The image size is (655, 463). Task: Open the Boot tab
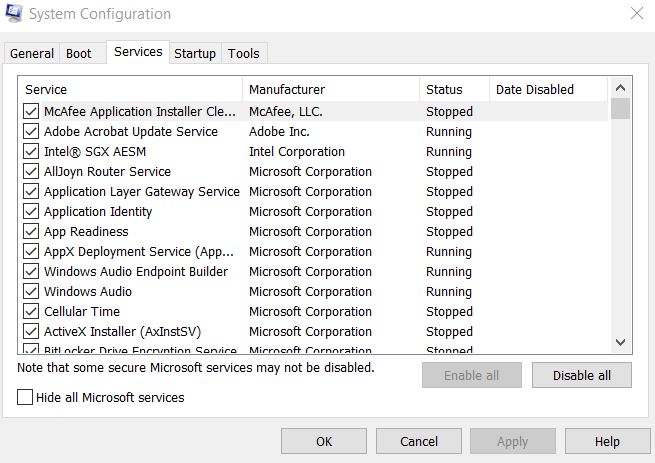79,53
